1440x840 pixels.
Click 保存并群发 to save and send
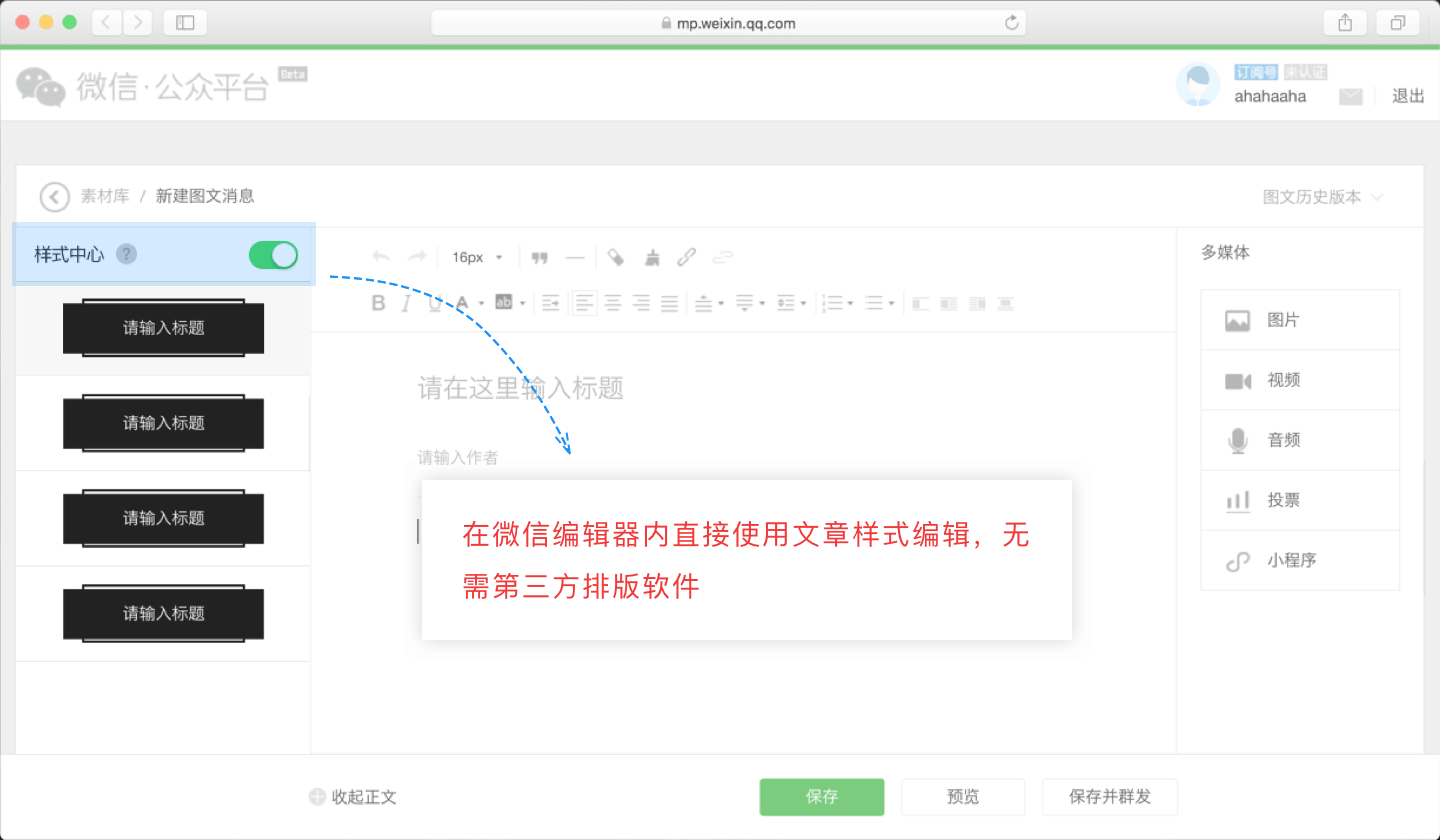click(1110, 797)
